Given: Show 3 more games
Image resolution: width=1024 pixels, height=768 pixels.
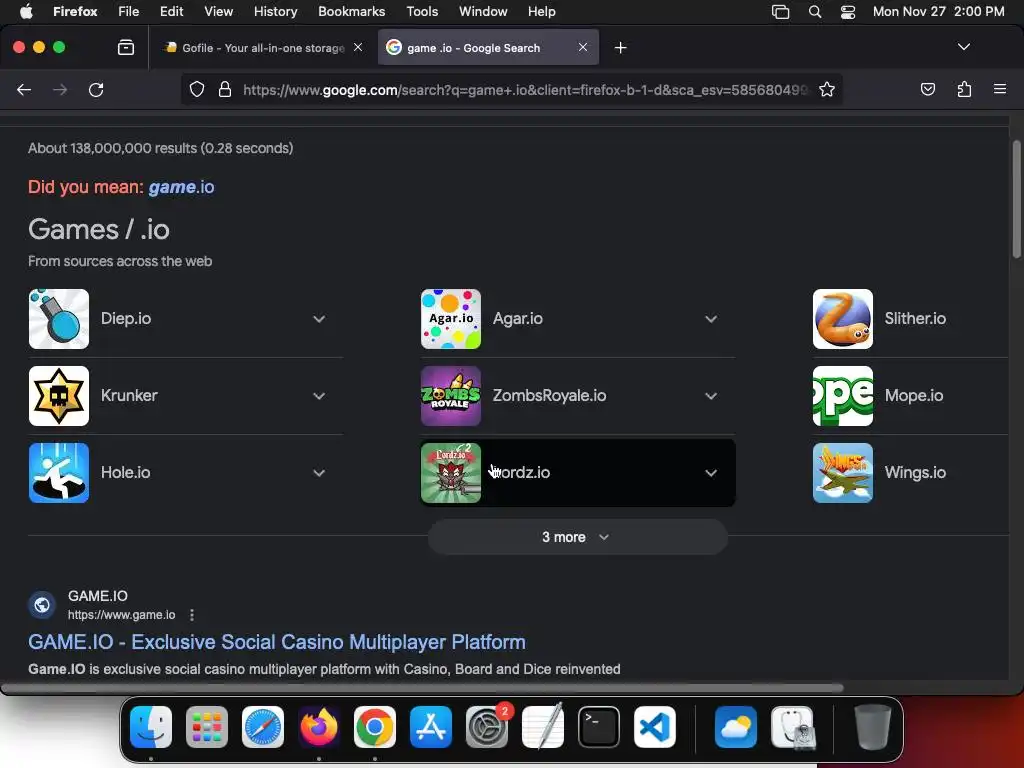Looking at the screenshot, I should tap(577, 537).
